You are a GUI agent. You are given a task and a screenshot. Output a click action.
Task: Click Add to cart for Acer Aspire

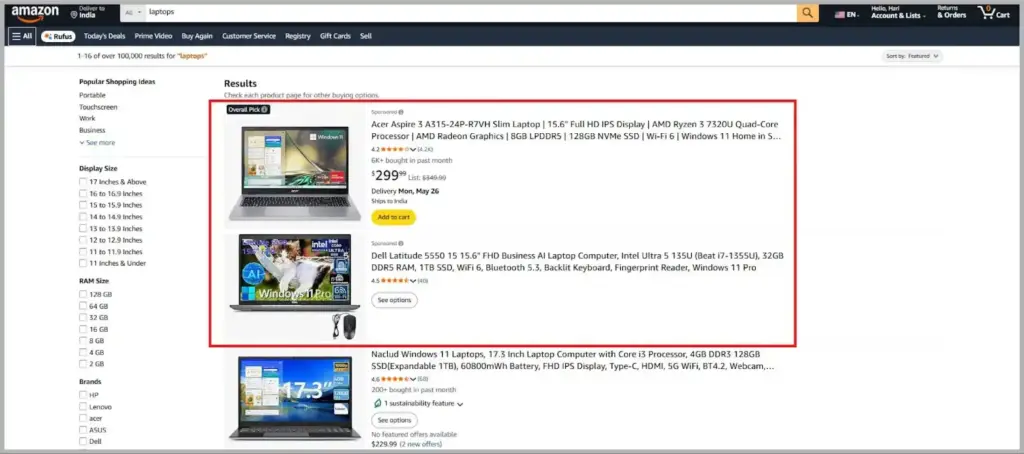394,217
